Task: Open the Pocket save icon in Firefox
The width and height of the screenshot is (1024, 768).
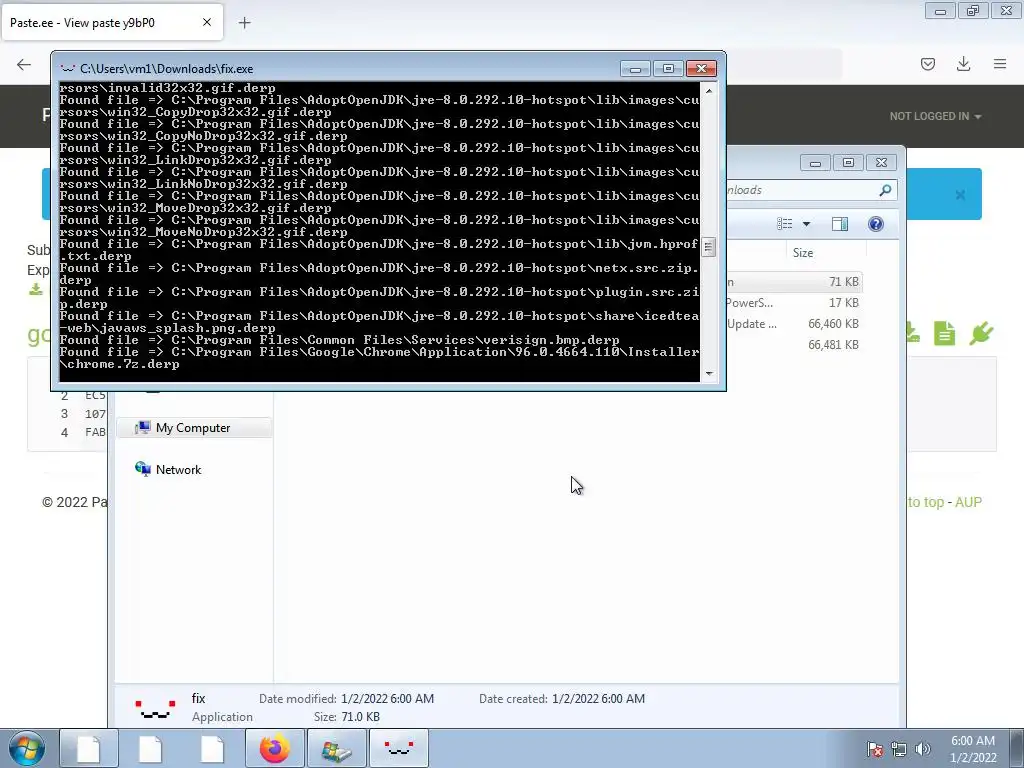Action: coord(928,64)
